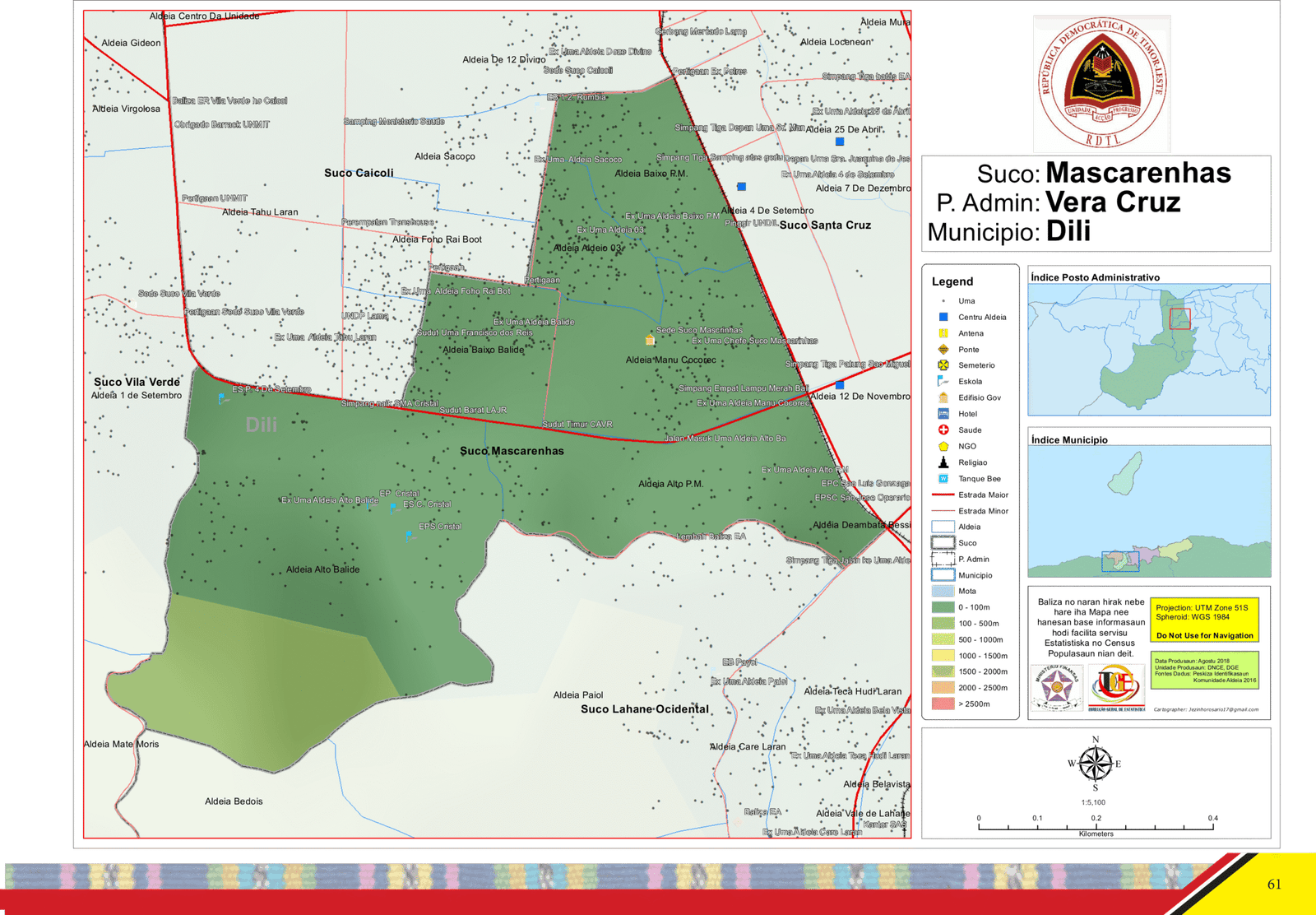Click the Indice Municipio inset map
Image resolution: width=1316 pixels, height=915 pixels.
(x=1149, y=510)
